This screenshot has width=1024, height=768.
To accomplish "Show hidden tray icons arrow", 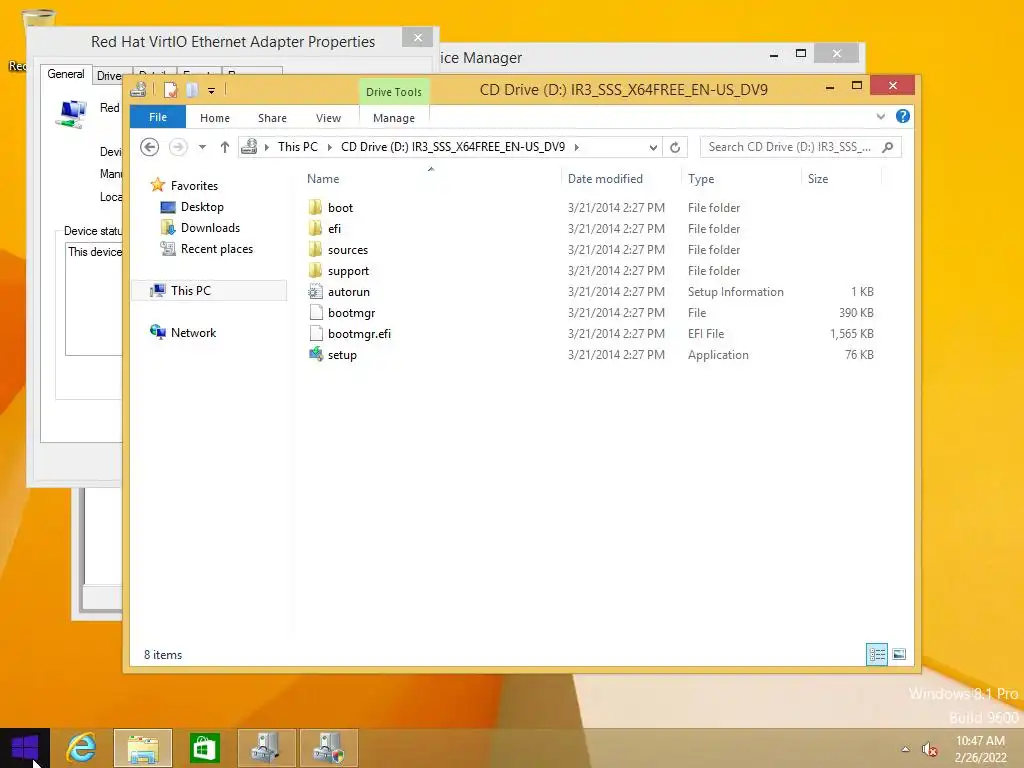I will tap(905, 749).
